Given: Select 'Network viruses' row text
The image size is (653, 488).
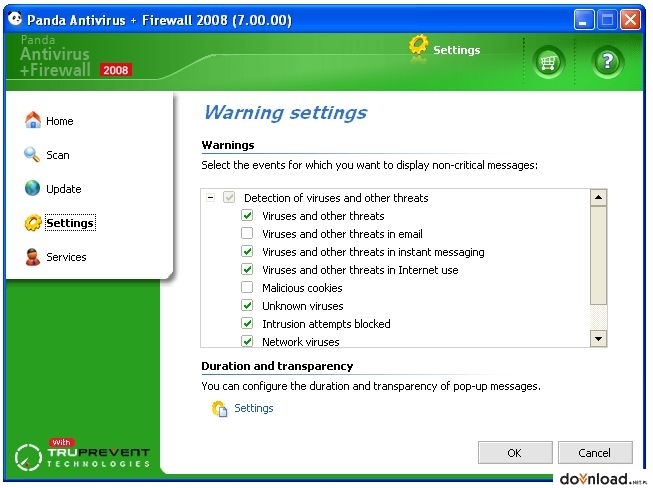Looking at the screenshot, I should coord(301,342).
